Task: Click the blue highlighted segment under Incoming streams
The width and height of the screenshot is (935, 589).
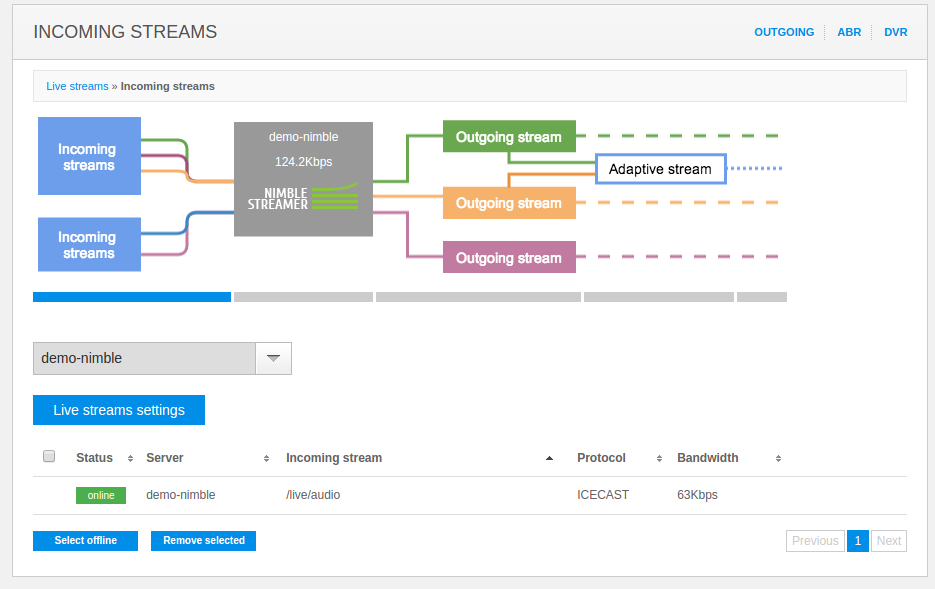Action: point(132,297)
